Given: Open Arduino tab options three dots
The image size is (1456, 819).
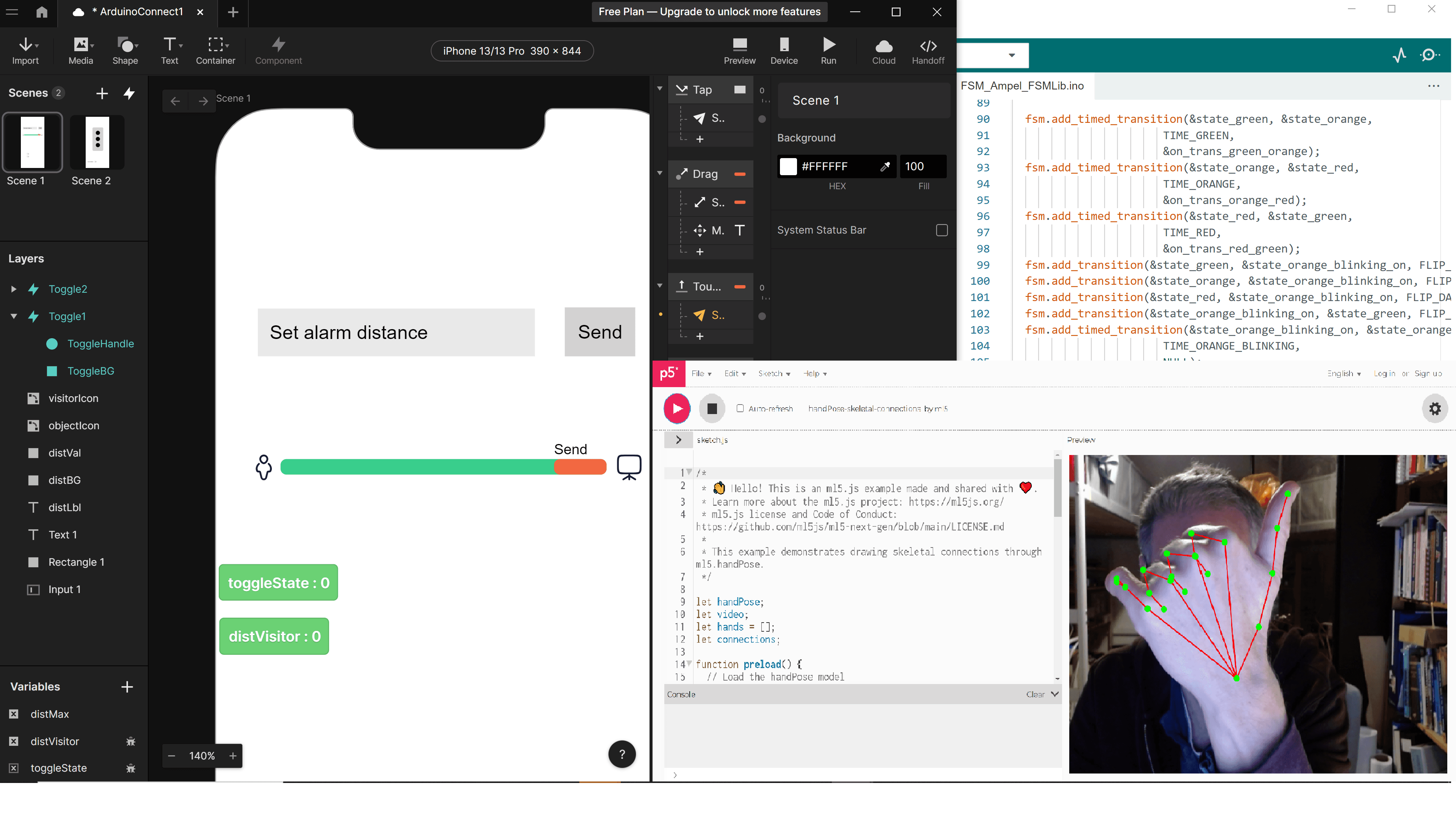Looking at the screenshot, I should 1433,86.
